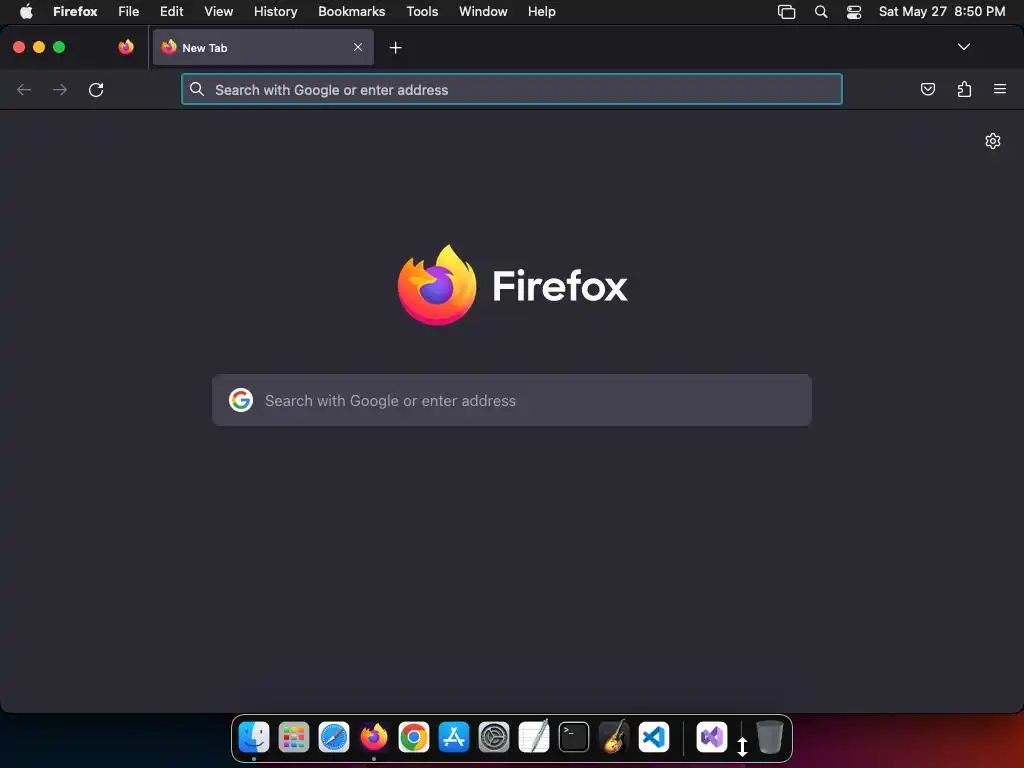This screenshot has height=768, width=1024.
Task: Launch Visual Studio from the Dock
Action: [712, 737]
